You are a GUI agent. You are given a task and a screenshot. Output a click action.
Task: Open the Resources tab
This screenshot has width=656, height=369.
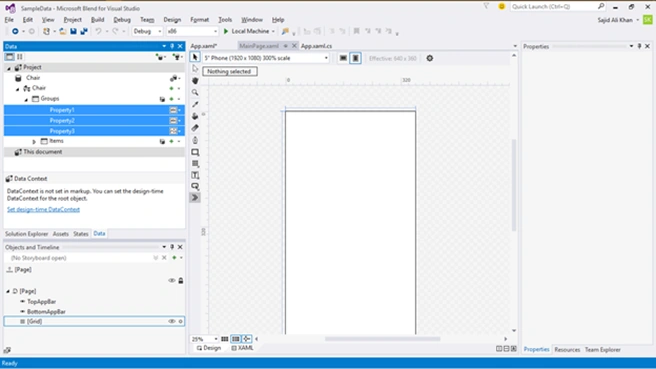click(x=567, y=350)
